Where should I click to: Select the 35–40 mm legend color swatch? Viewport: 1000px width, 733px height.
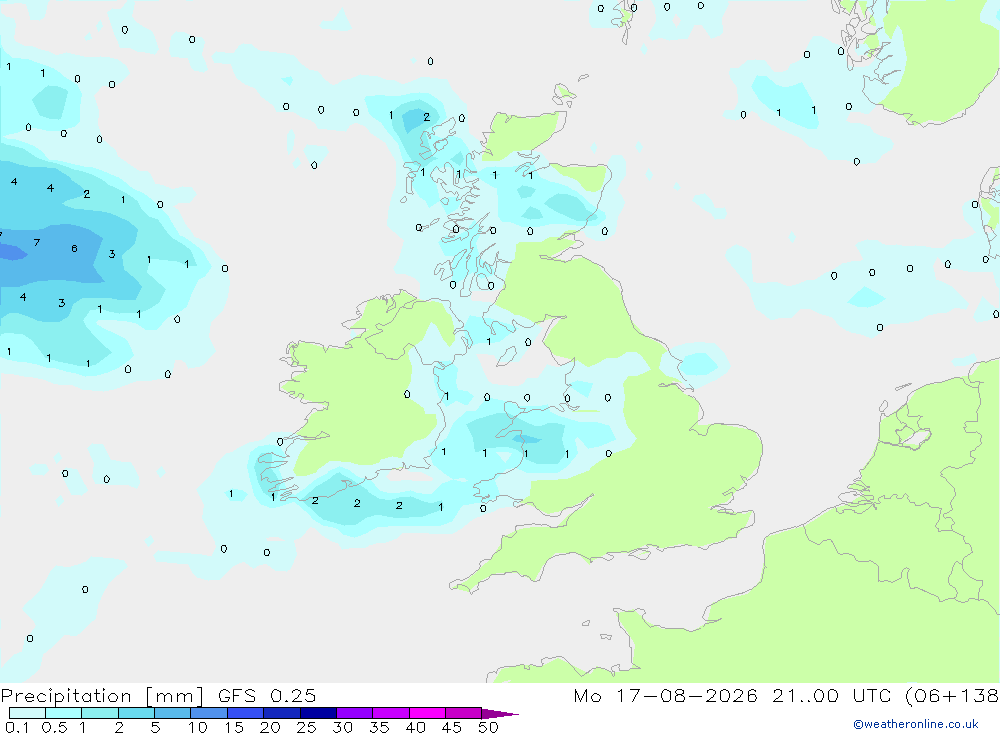pos(390,713)
